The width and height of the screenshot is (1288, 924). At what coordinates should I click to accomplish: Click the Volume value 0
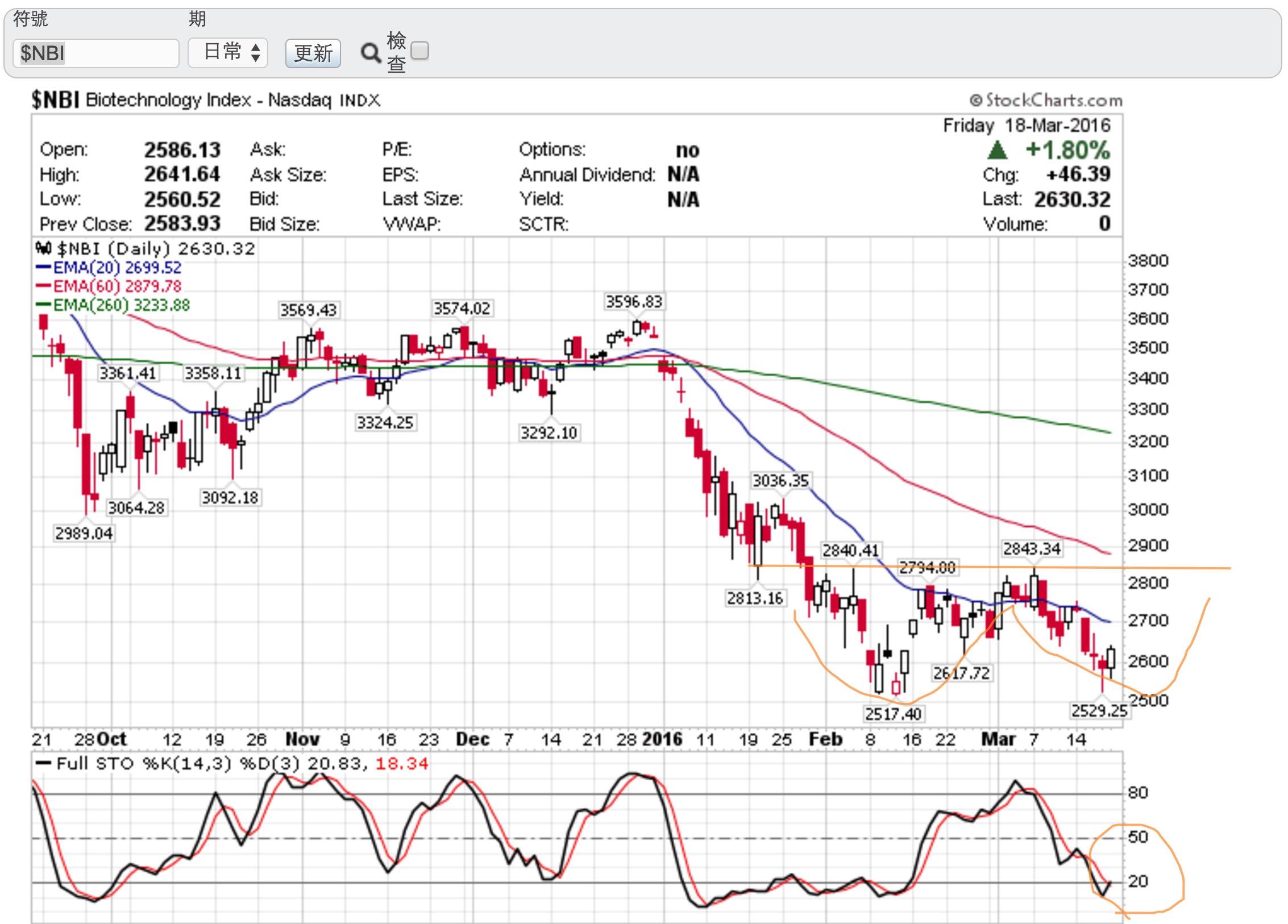(x=1104, y=223)
